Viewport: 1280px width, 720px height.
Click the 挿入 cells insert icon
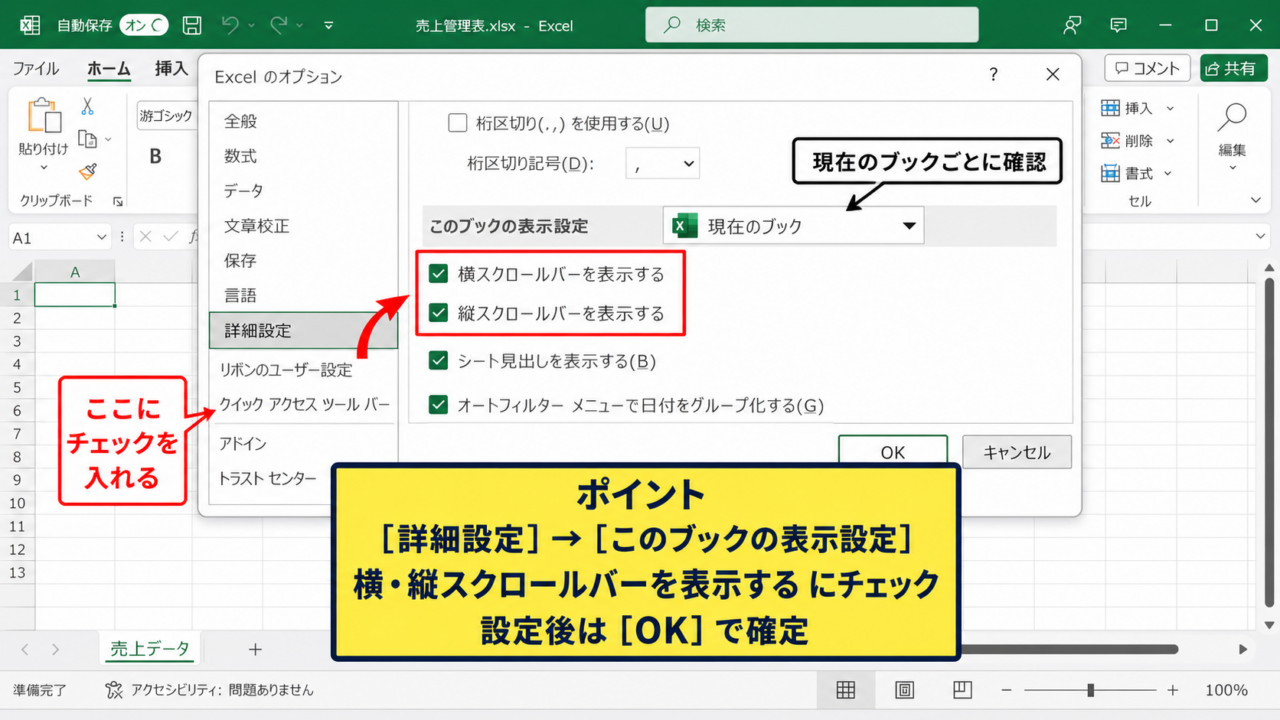1110,108
